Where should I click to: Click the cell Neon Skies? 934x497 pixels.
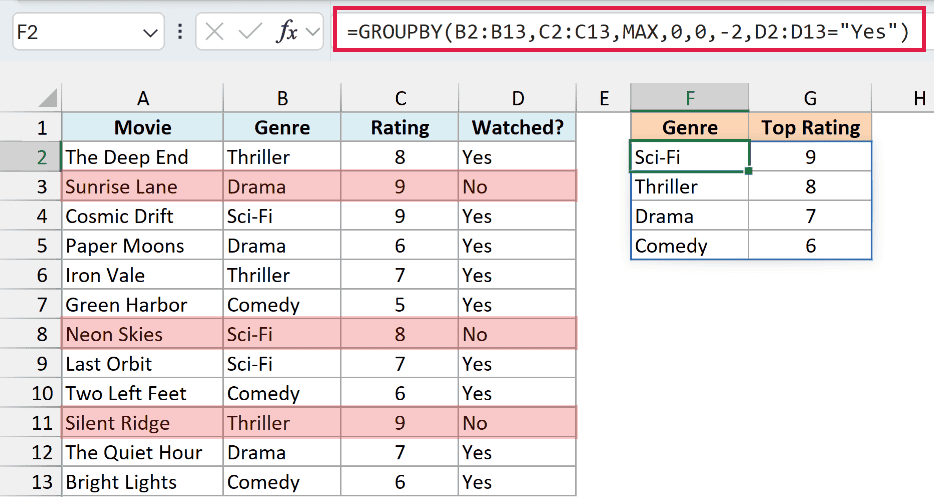(x=142, y=334)
